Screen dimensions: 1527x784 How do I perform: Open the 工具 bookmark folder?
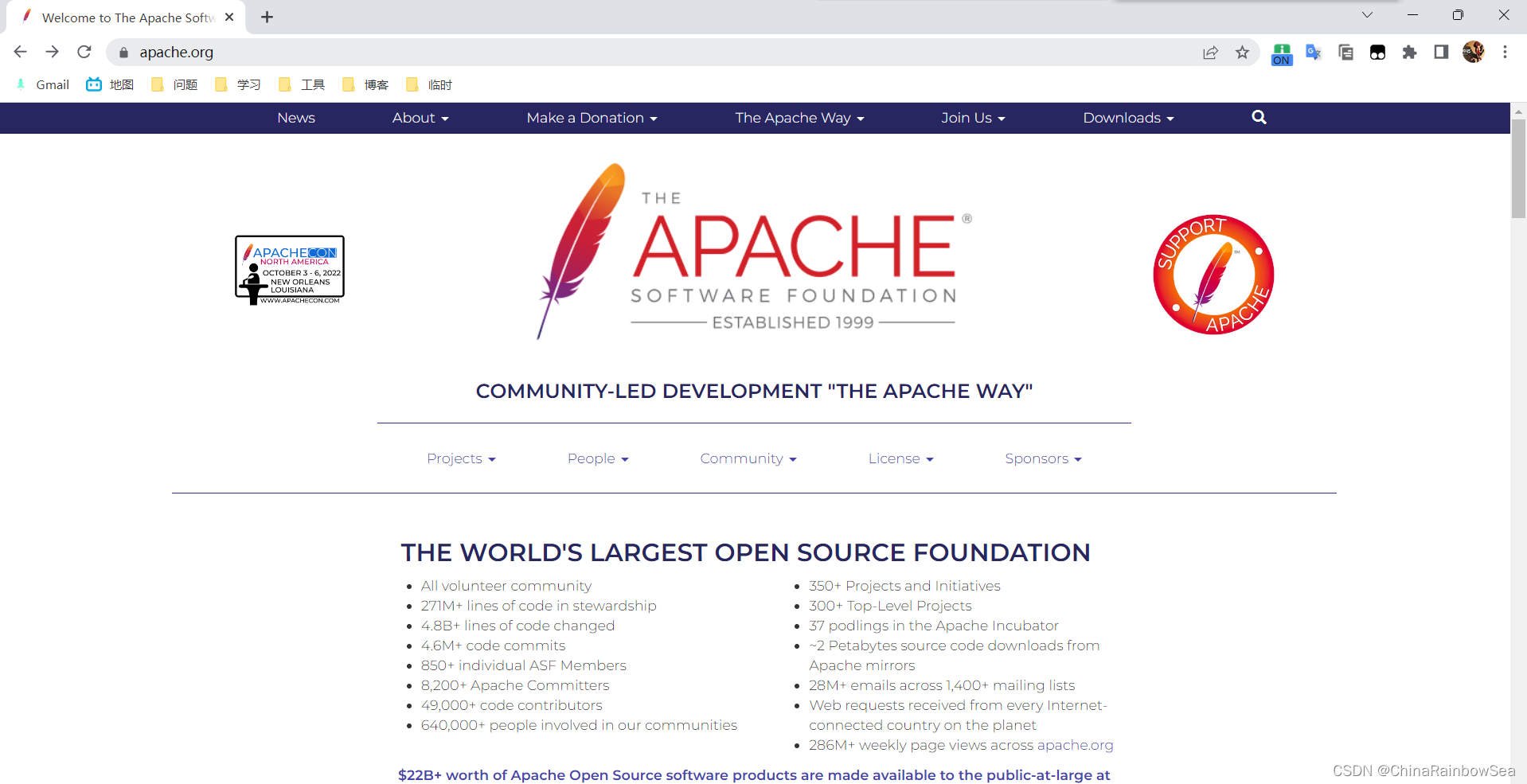point(302,84)
